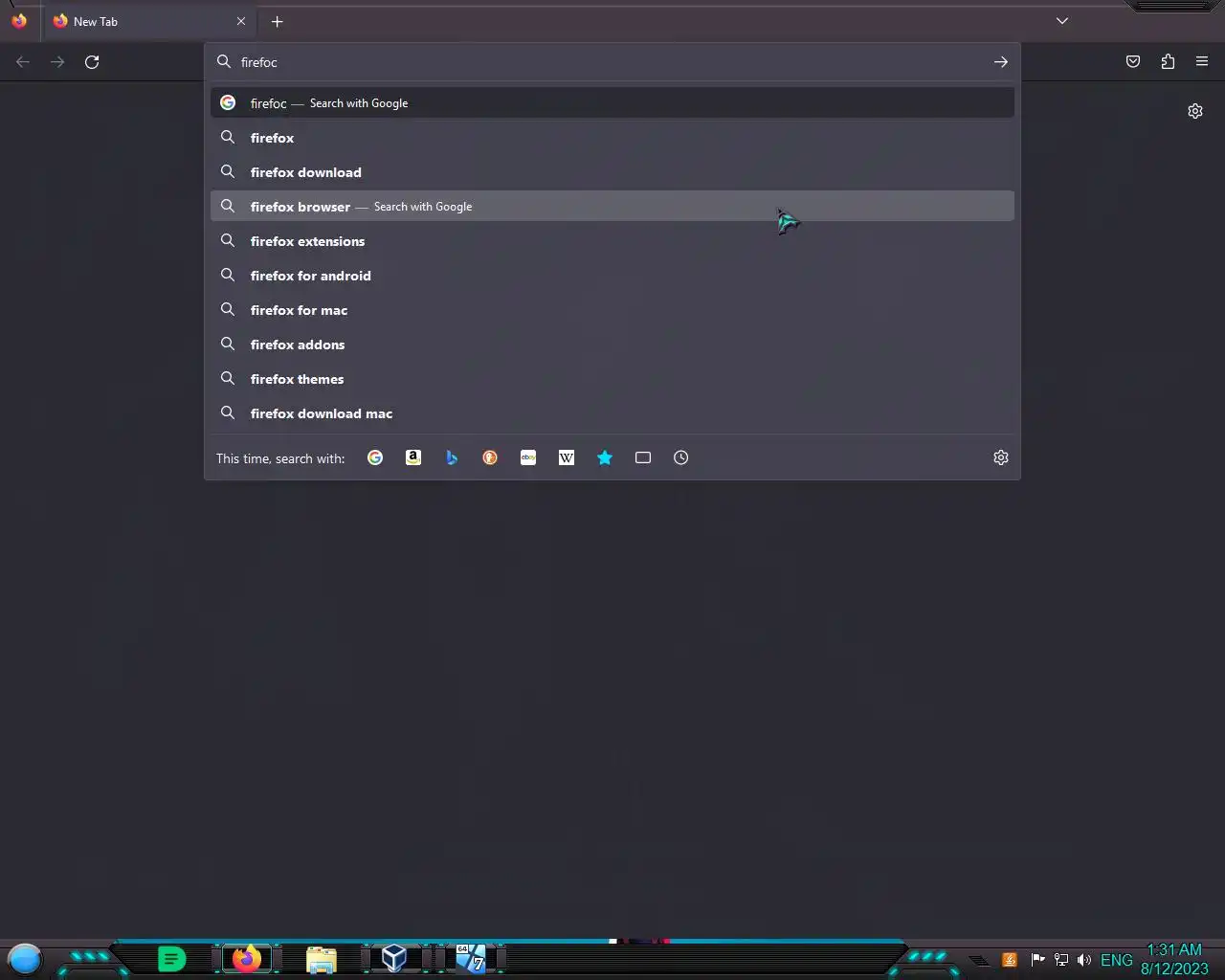Choose the 'firefox' suggestion
This screenshot has width=1225, height=980.
click(612, 138)
